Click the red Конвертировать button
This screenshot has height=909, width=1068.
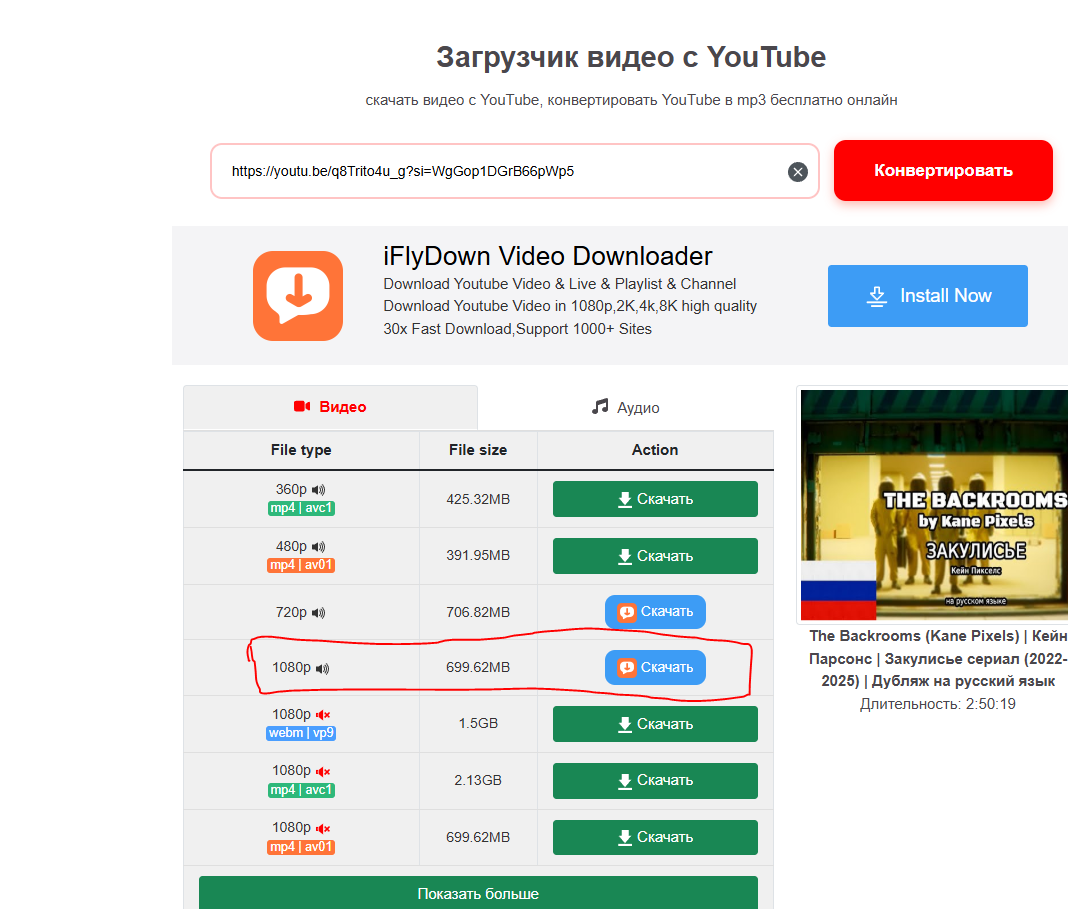click(x=943, y=170)
